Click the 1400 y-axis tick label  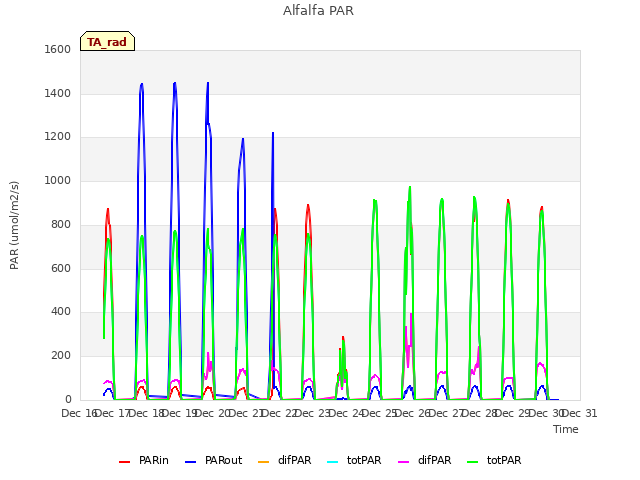pyautogui.click(x=58, y=93)
